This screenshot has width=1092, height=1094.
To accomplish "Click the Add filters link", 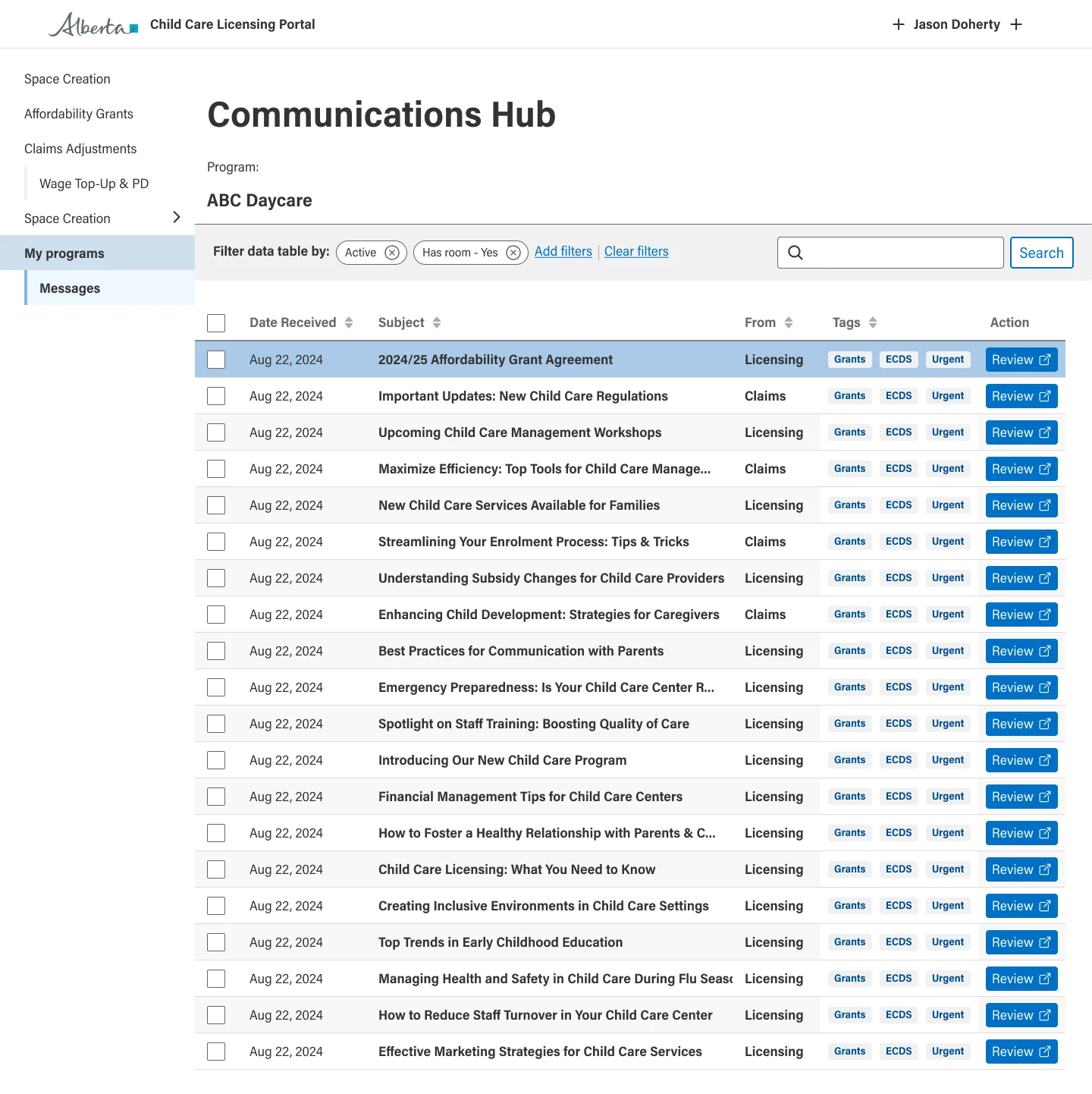I will coord(563,251).
